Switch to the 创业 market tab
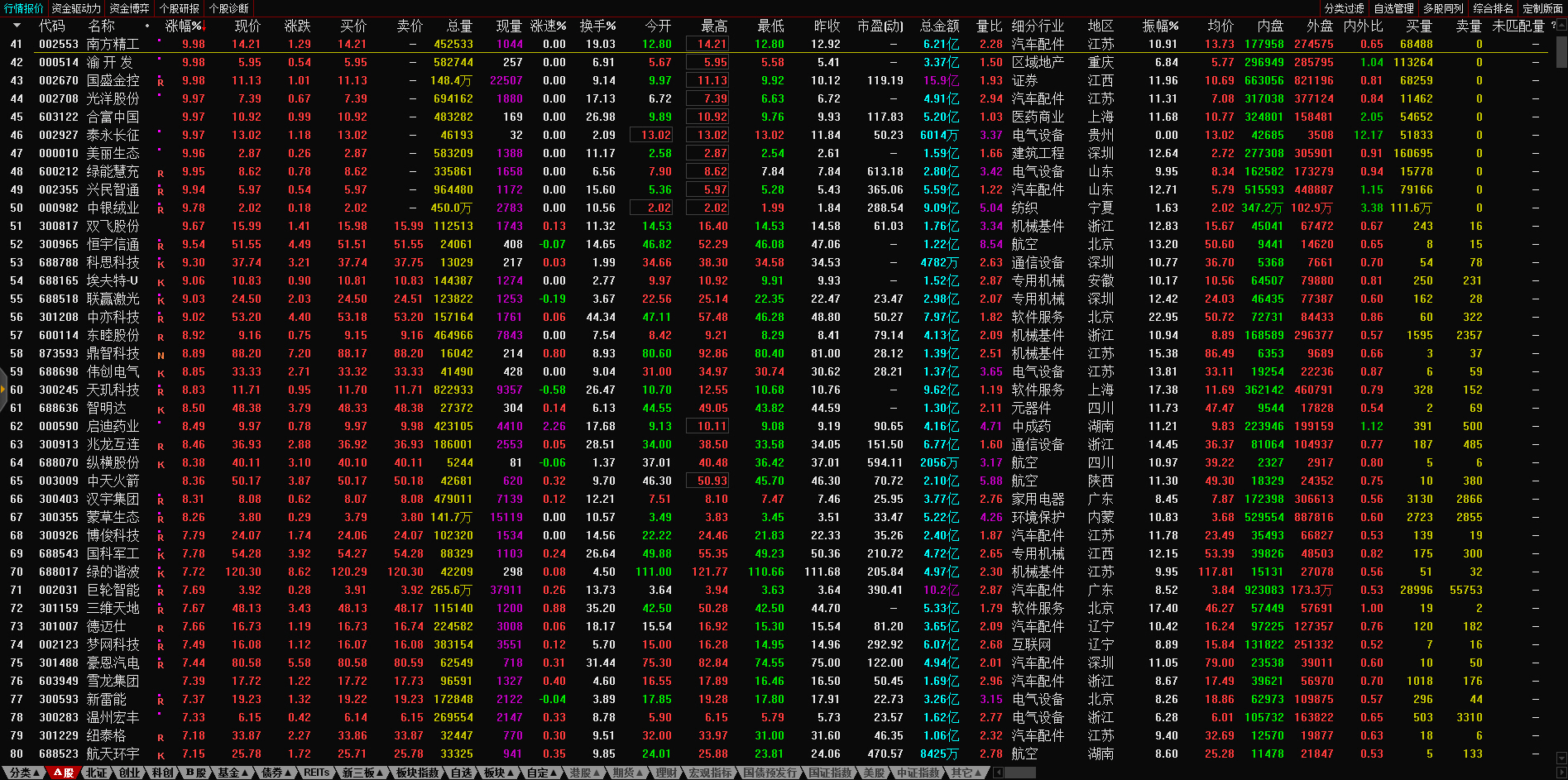Screen dimensions: 1568x780 point(129,773)
